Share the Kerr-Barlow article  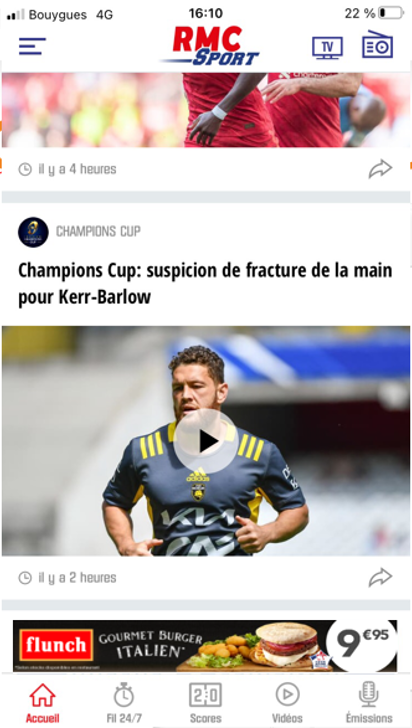point(380,578)
